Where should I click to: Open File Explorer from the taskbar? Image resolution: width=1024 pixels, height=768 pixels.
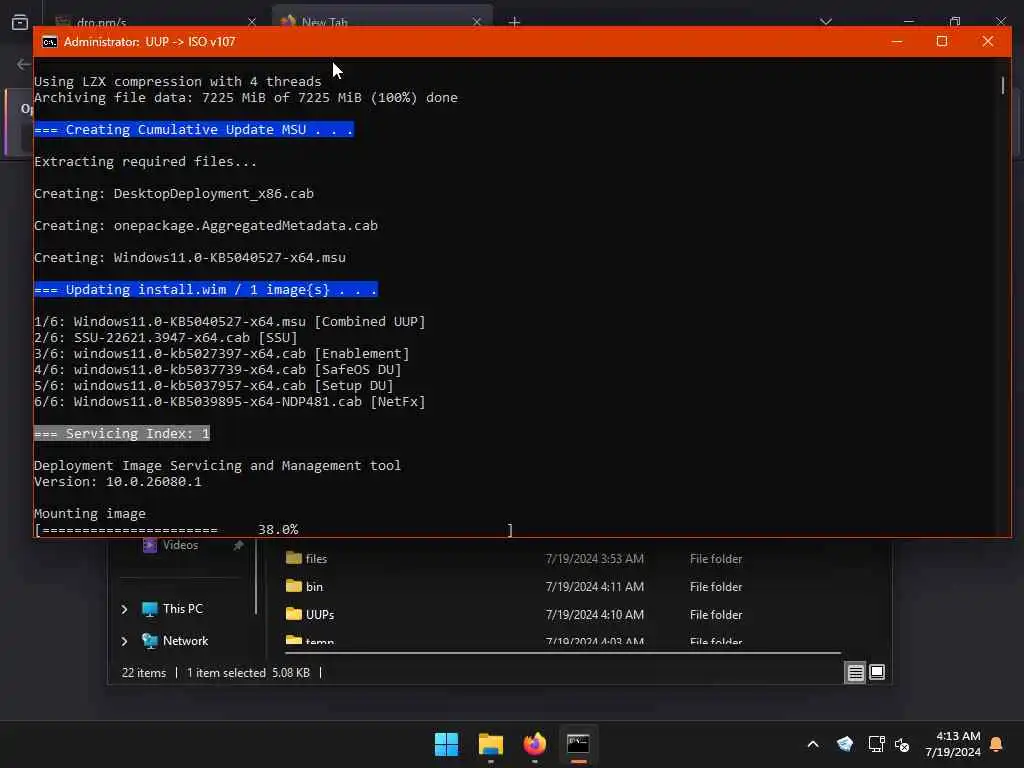(x=490, y=744)
